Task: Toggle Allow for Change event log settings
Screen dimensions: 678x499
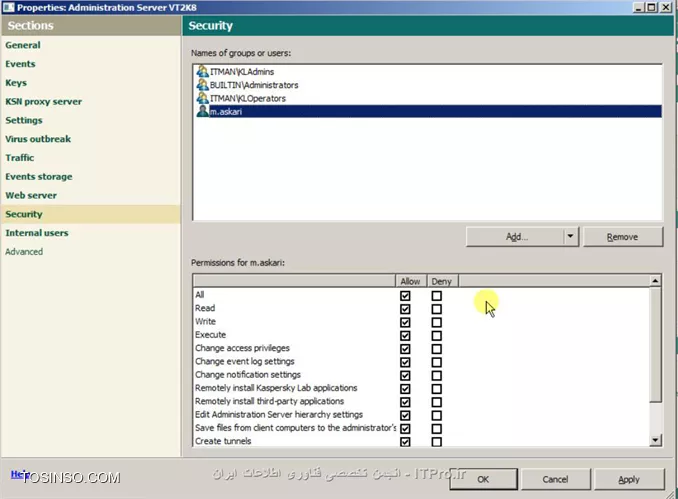Action: coord(405,362)
